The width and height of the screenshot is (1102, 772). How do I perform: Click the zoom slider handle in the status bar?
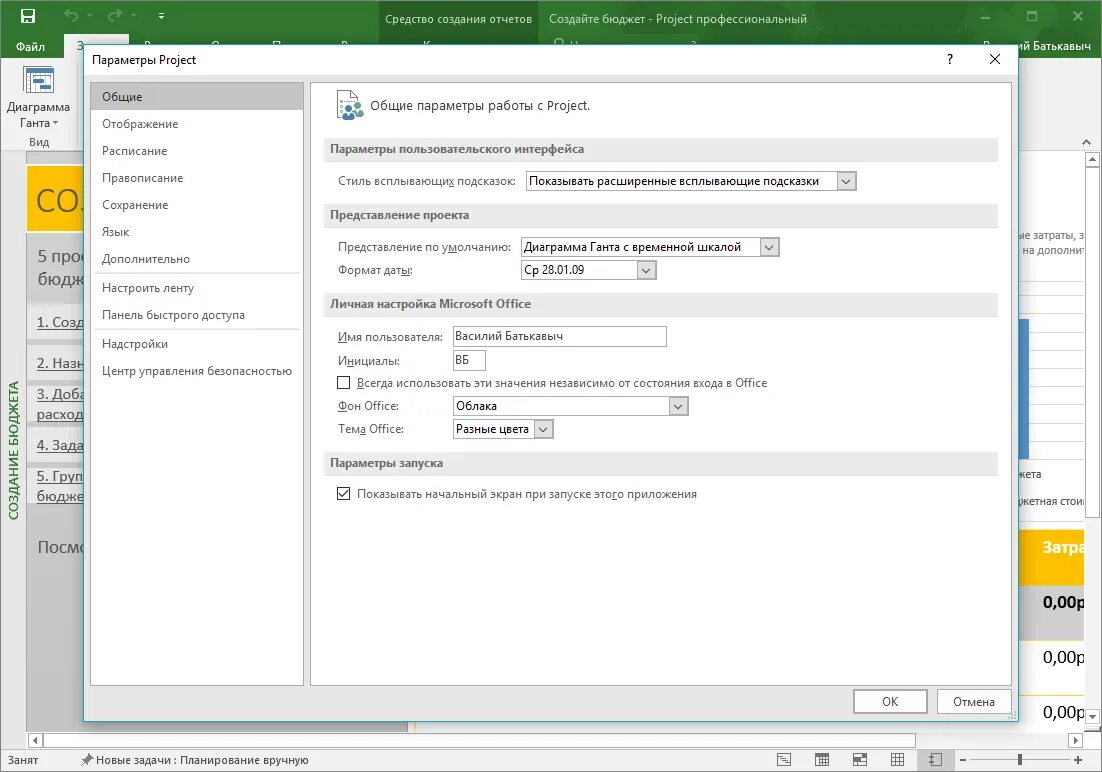[x=1020, y=759]
